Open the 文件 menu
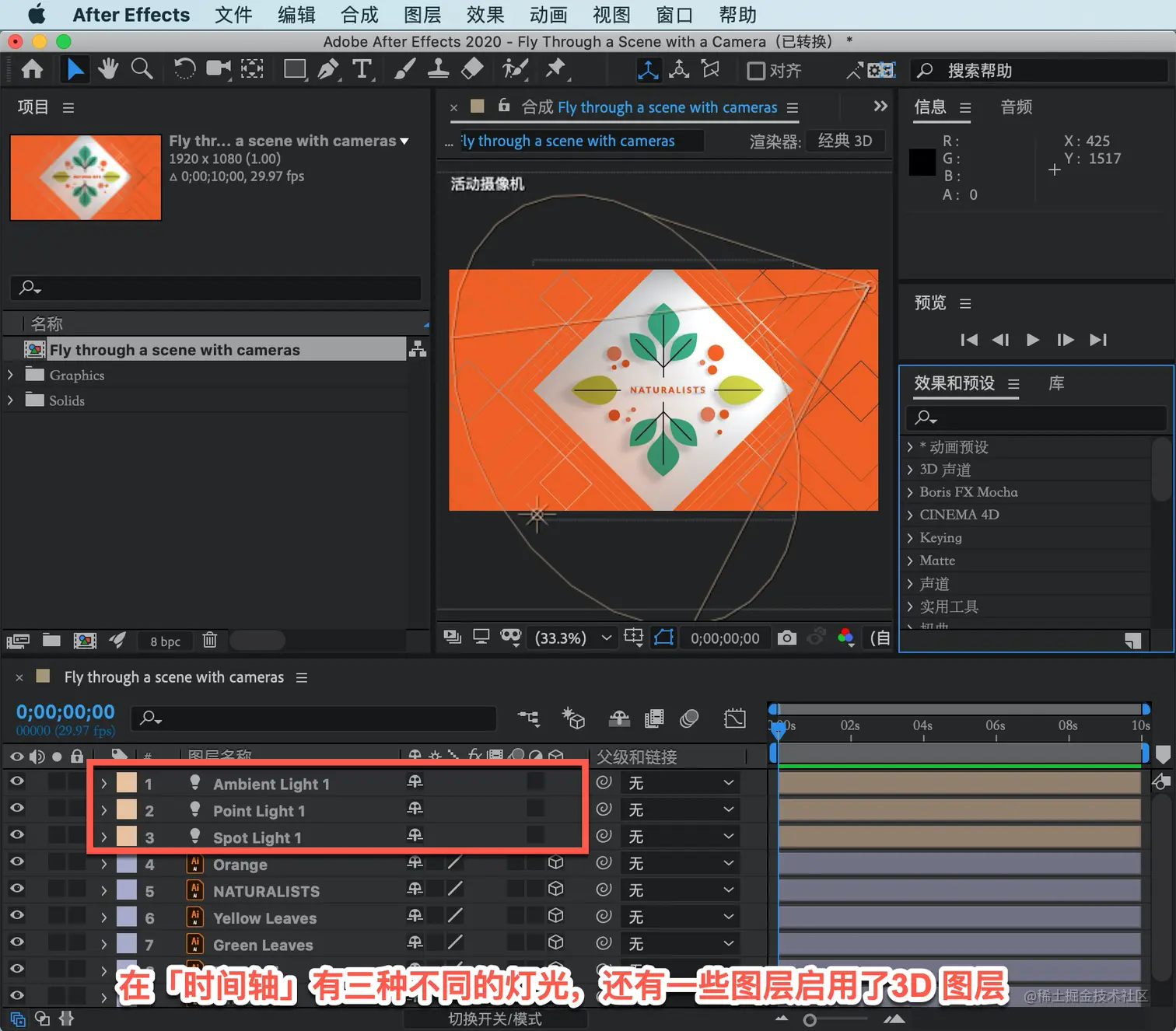Screen dimensions: 1176x1031 pos(233,15)
